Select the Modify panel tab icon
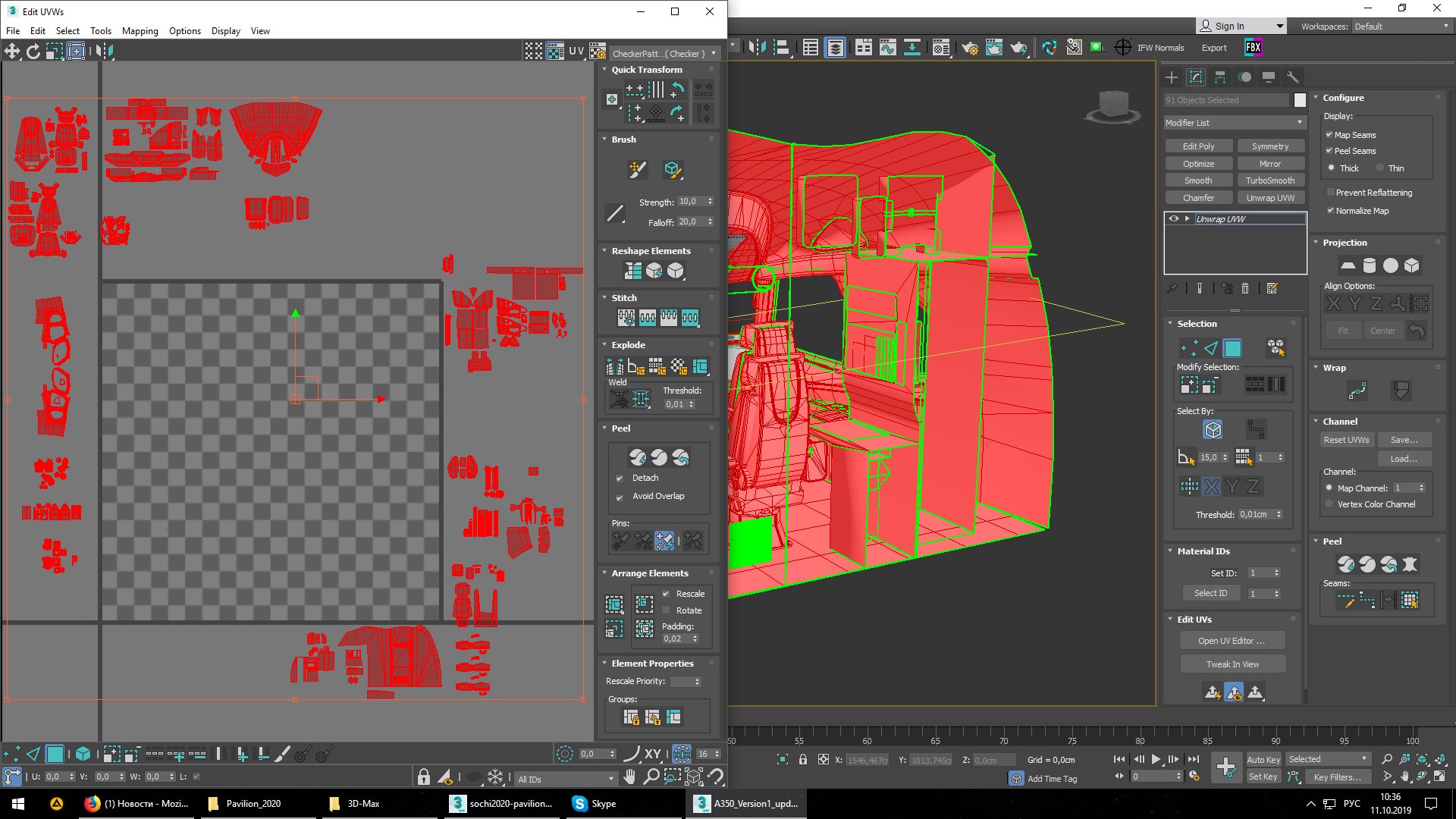The width and height of the screenshot is (1456, 819). [x=1196, y=77]
